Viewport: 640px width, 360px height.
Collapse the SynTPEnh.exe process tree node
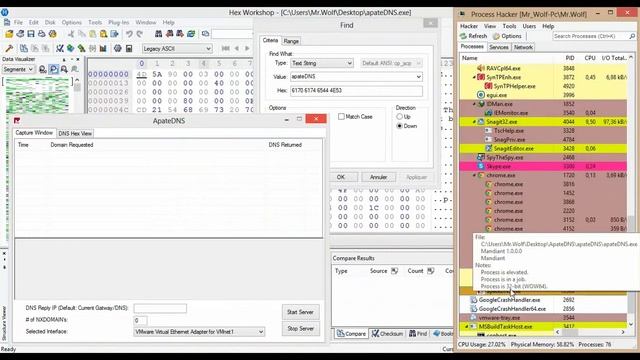(x=474, y=77)
